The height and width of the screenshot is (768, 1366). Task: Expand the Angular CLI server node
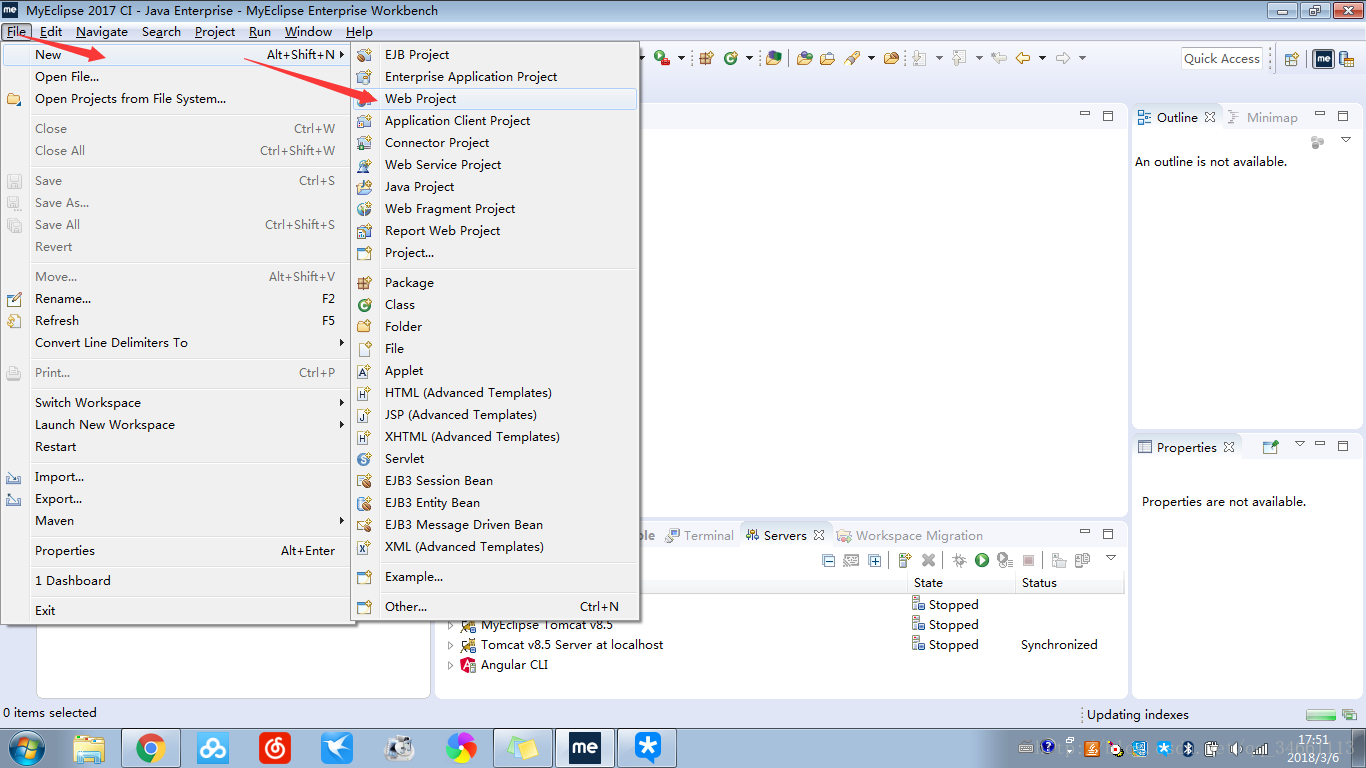click(450, 665)
